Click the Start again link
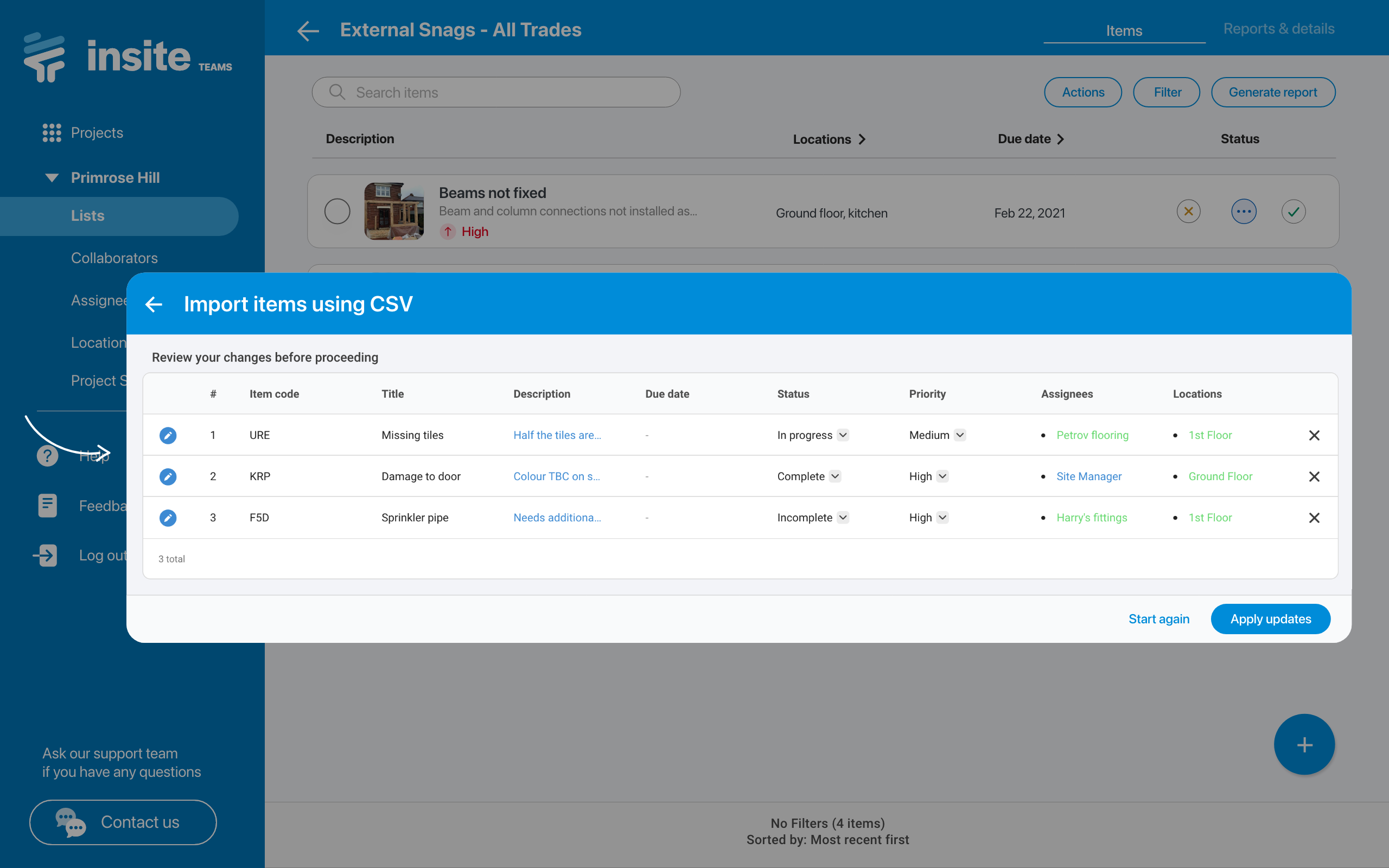 pos(1158,619)
